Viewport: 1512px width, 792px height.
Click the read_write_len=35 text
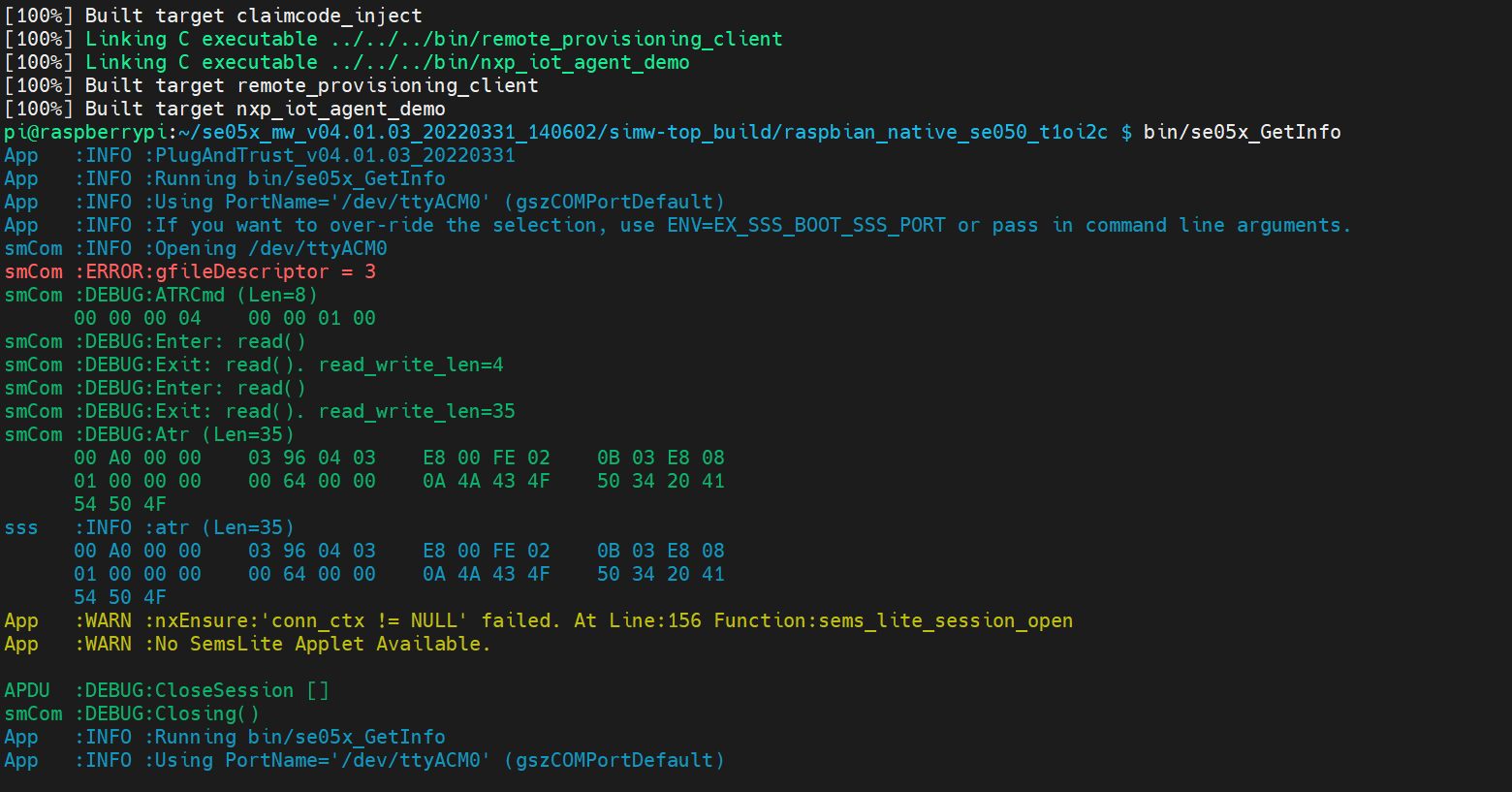(x=417, y=411)
